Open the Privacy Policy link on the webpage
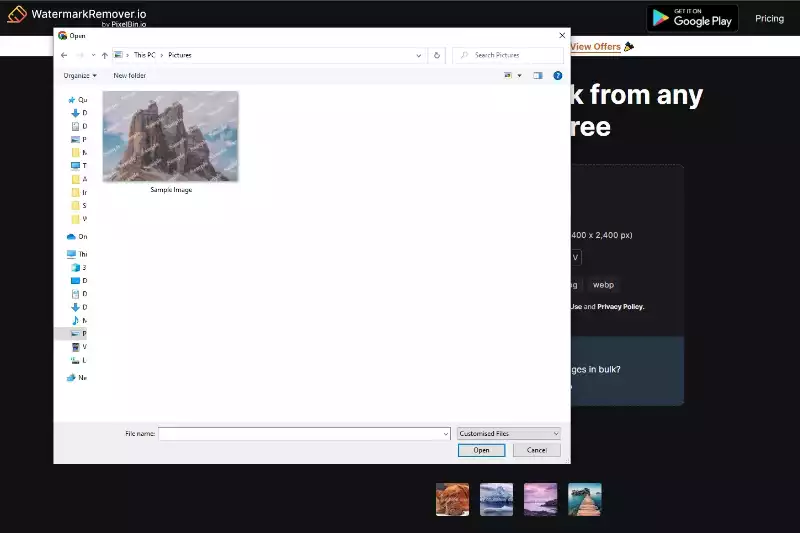This screenshot has height=533, width=800. 620,307
